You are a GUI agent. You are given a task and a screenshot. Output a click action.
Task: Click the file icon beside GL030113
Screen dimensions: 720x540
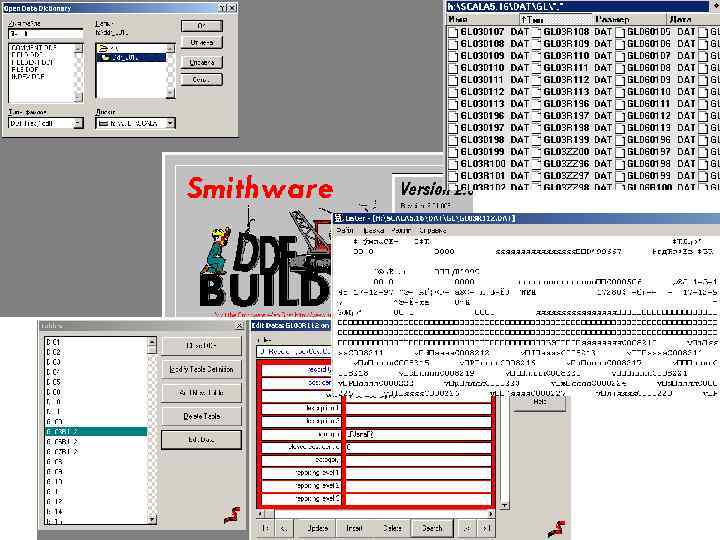coord(453,104)
